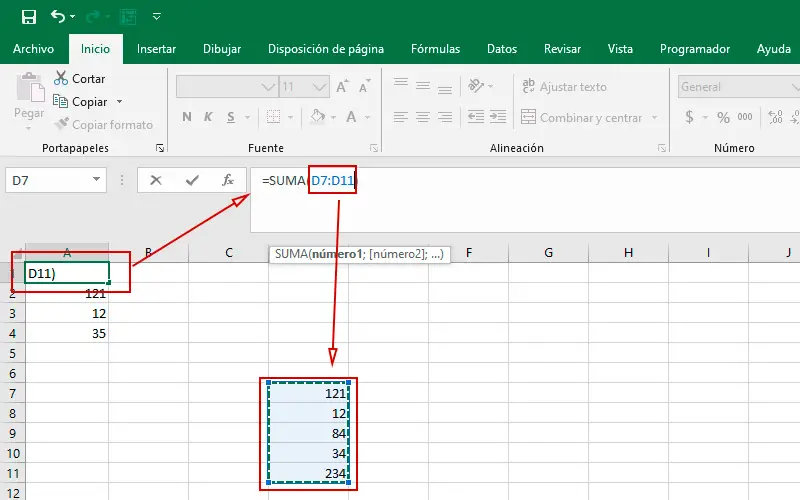Click Combinar y centrar button

click(582, 117)
